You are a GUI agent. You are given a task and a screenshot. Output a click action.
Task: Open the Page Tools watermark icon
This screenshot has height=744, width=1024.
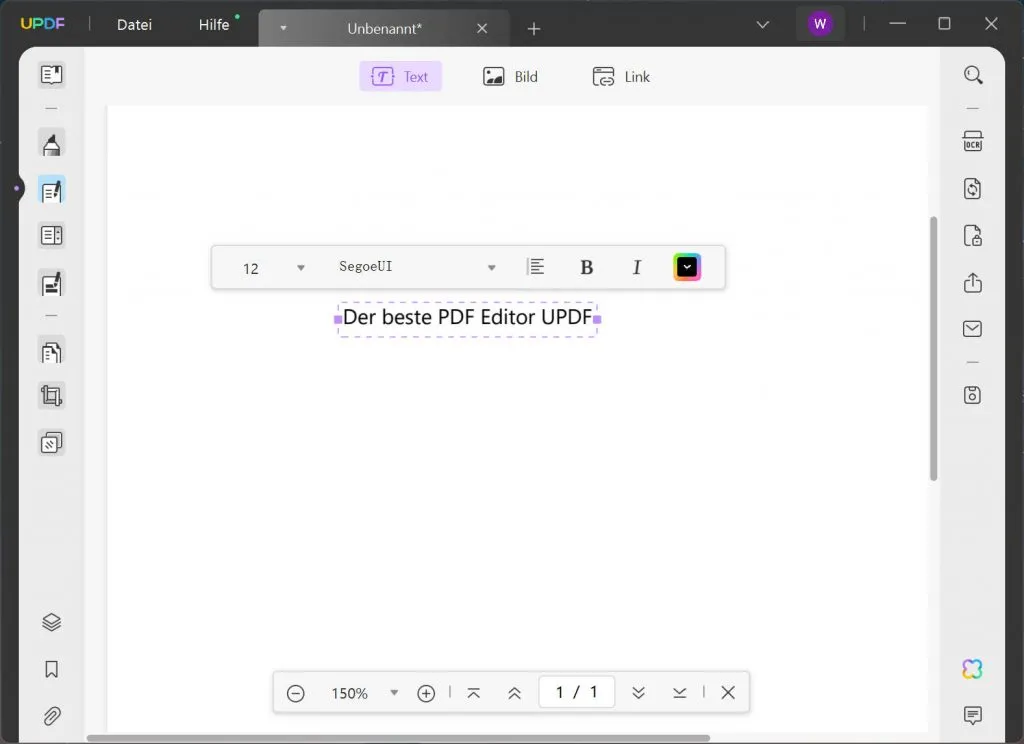52,443
